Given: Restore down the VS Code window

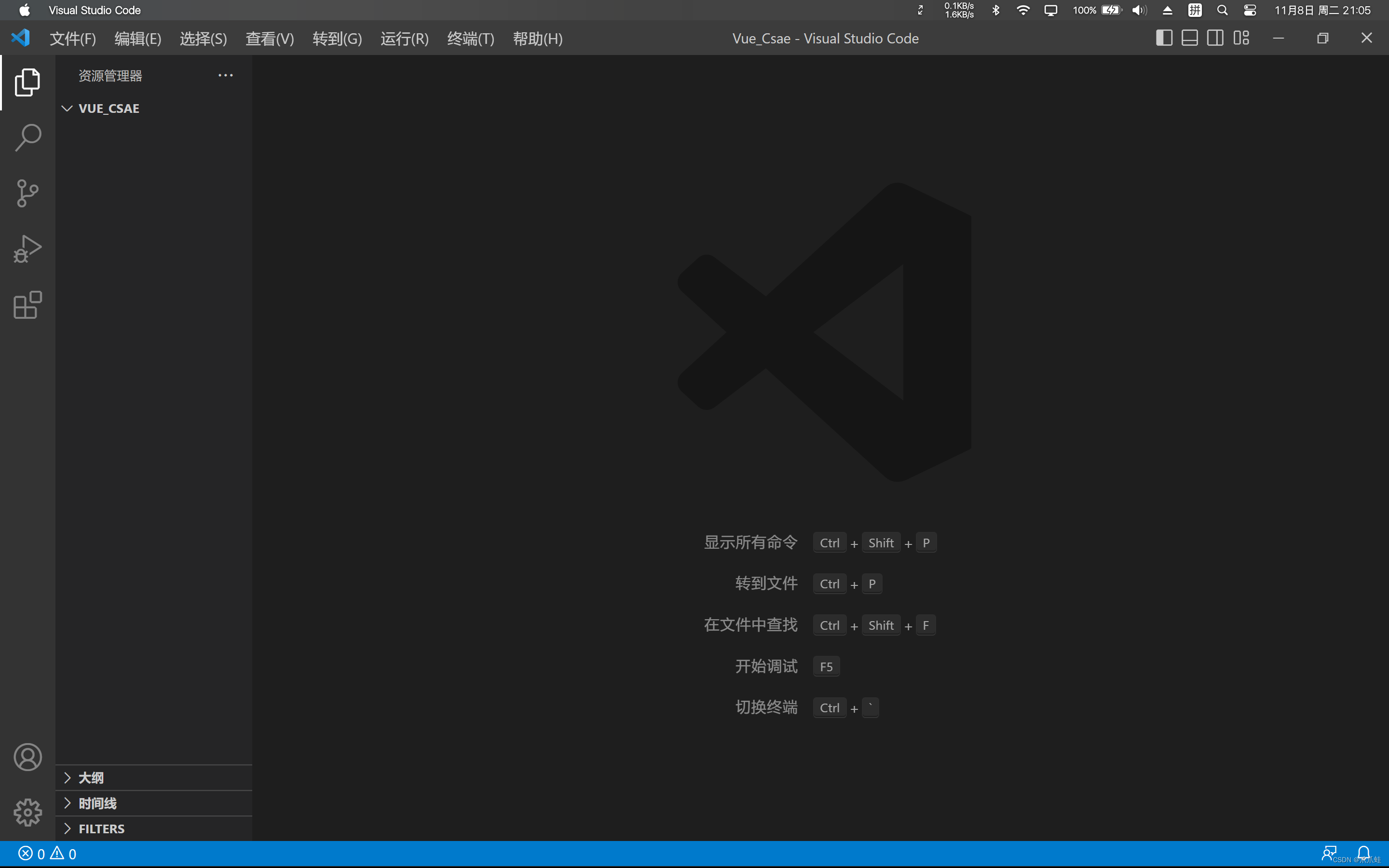Looking at the screenshot, I should coord(1322,38).
